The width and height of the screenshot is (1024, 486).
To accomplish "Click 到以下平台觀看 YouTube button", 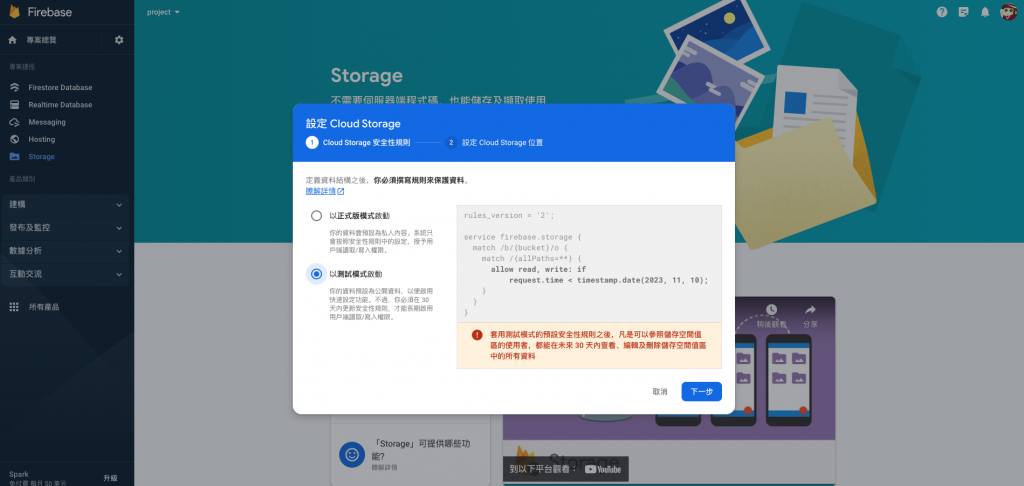I will point(566,469).
